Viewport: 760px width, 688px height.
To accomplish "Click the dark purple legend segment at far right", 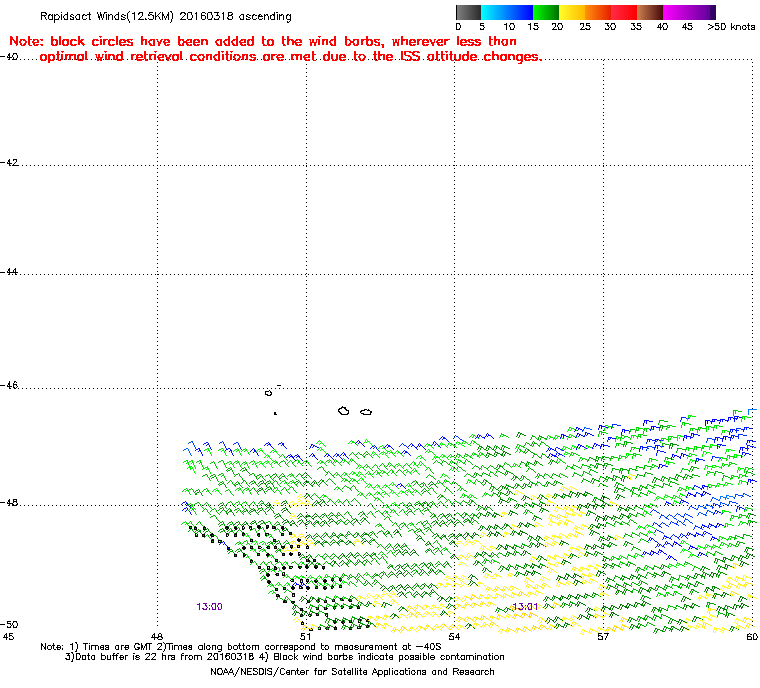I will click(712, 12).
